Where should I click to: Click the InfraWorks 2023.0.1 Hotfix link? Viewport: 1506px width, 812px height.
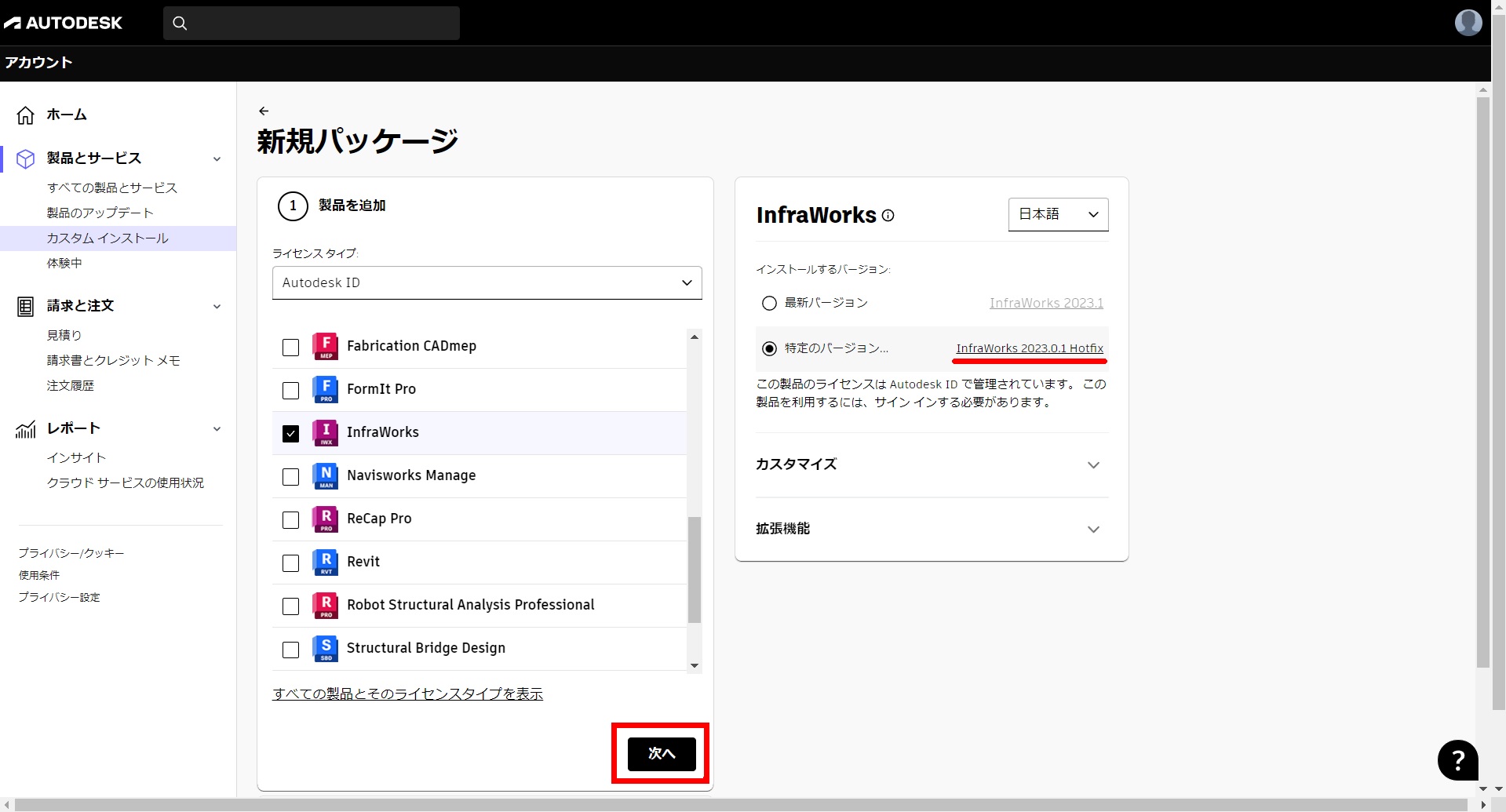pos(1030,348)
